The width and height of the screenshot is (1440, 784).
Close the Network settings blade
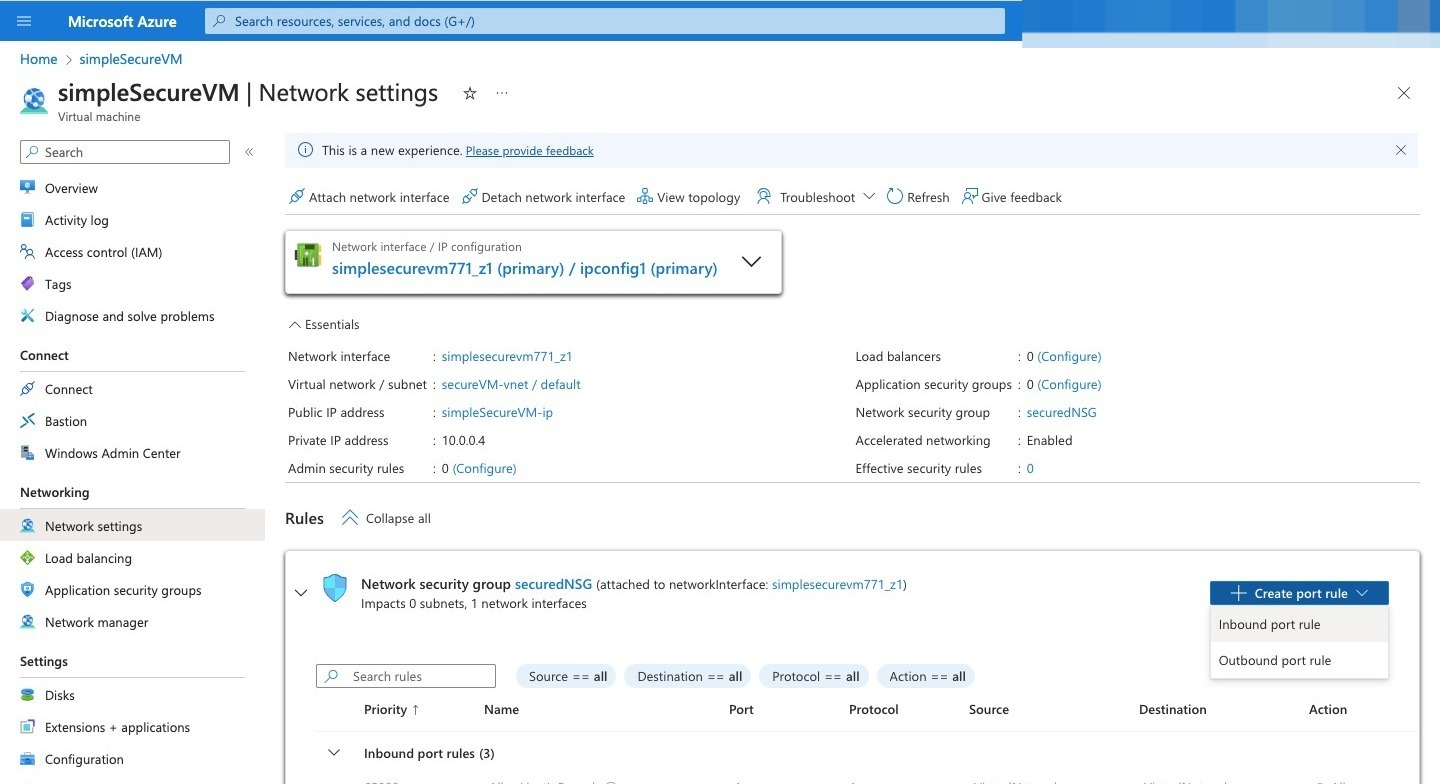(1404, 93)
